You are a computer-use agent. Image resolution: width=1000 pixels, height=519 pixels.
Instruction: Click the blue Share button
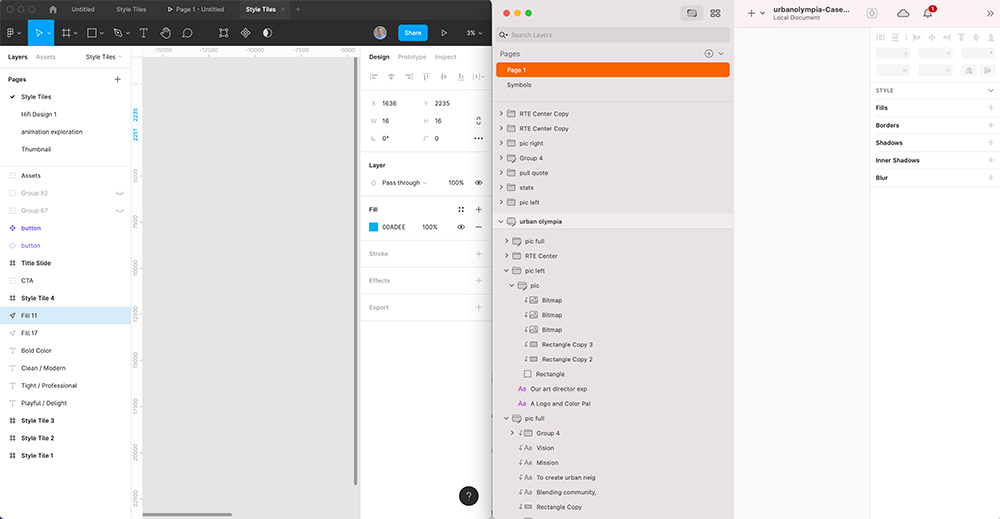click(413, 33)
